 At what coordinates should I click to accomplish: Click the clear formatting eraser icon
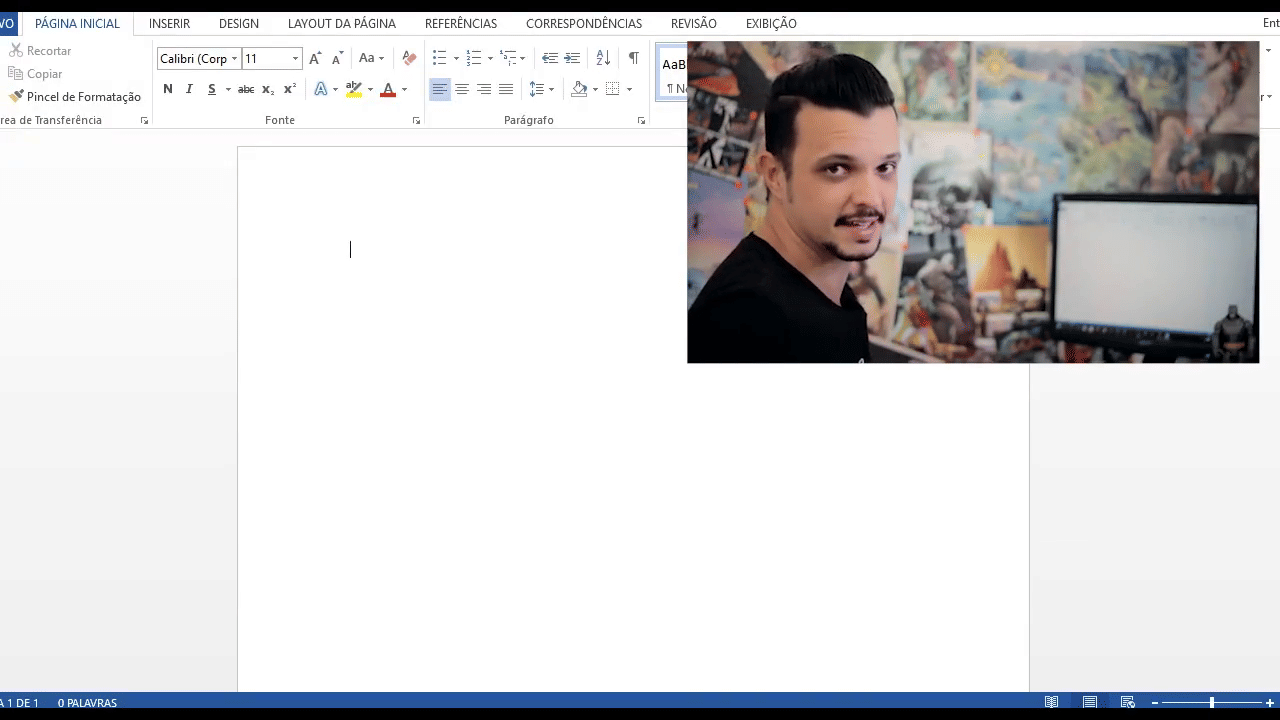409,58
